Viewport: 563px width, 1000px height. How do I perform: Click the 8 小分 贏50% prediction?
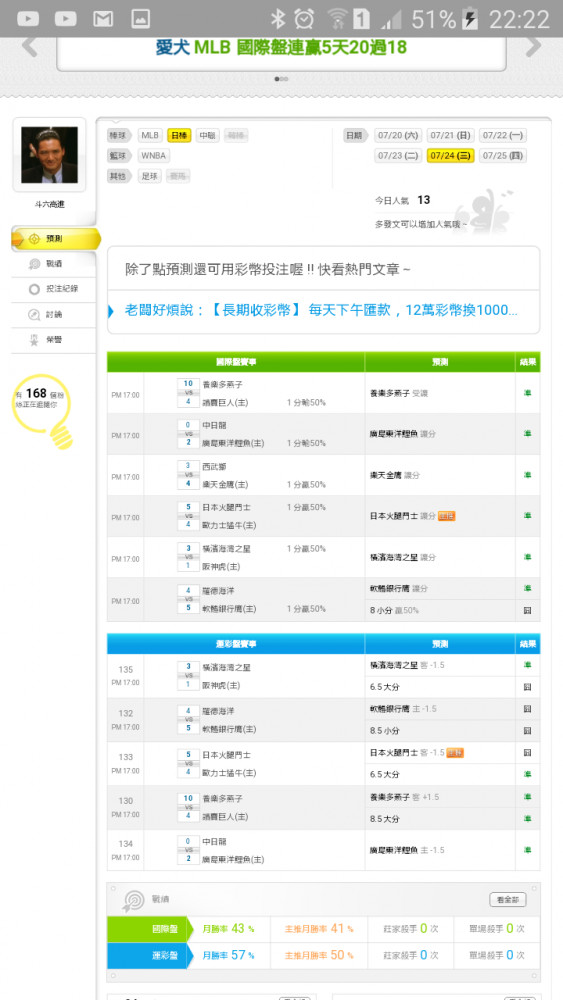[x=394, y=610]
